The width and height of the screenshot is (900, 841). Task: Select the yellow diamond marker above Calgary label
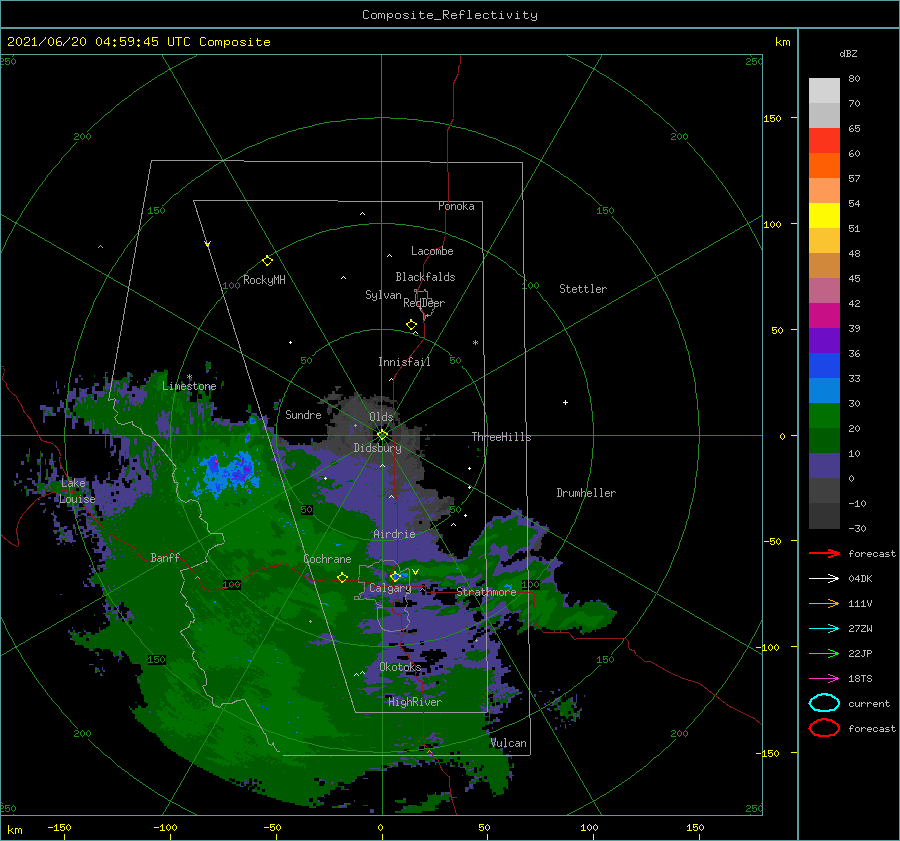[x=395, y=576]
